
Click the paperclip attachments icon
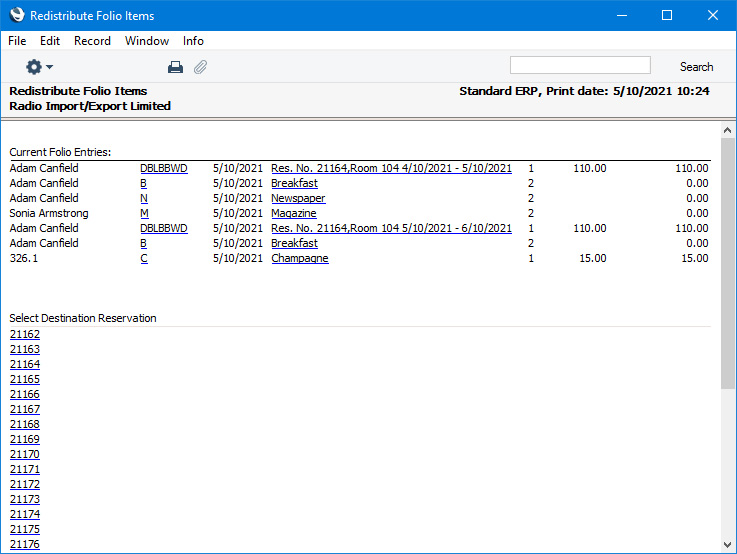coord(200,67)
